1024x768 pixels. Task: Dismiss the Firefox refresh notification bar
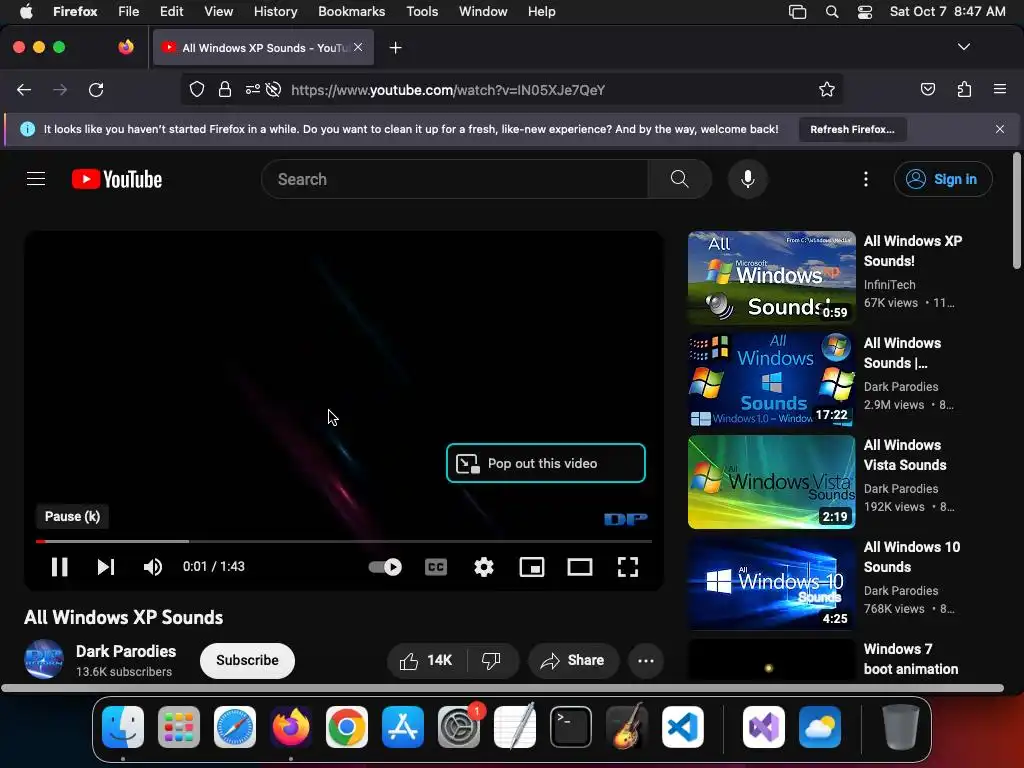pos(1000,129)
